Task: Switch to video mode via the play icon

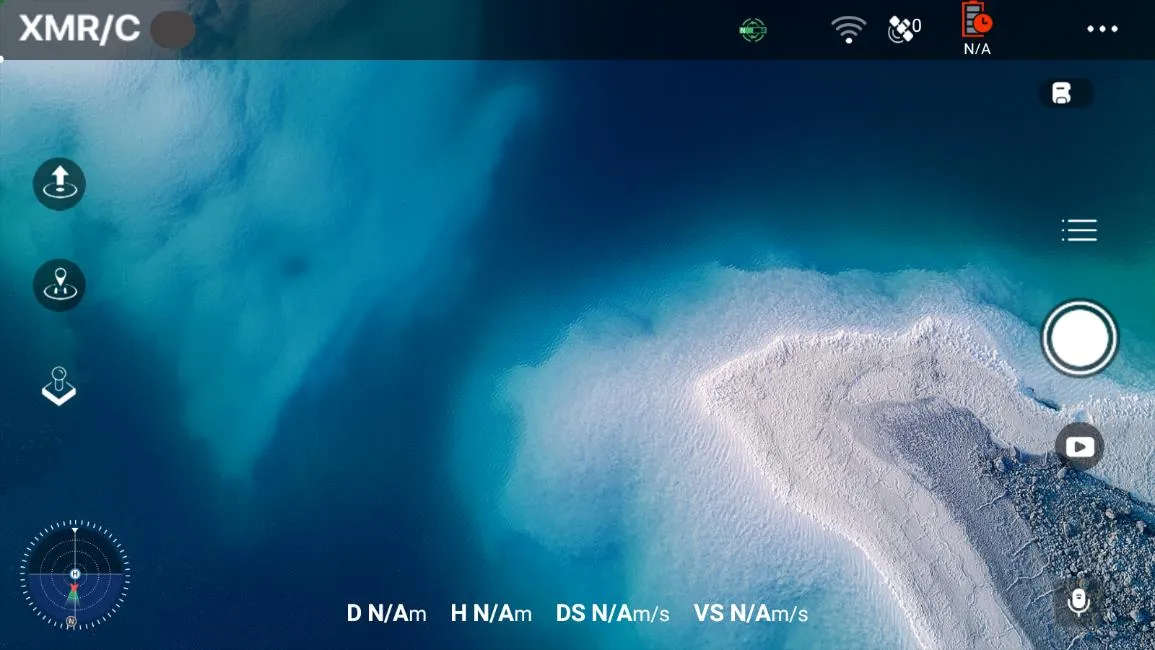Action: 1080,447
